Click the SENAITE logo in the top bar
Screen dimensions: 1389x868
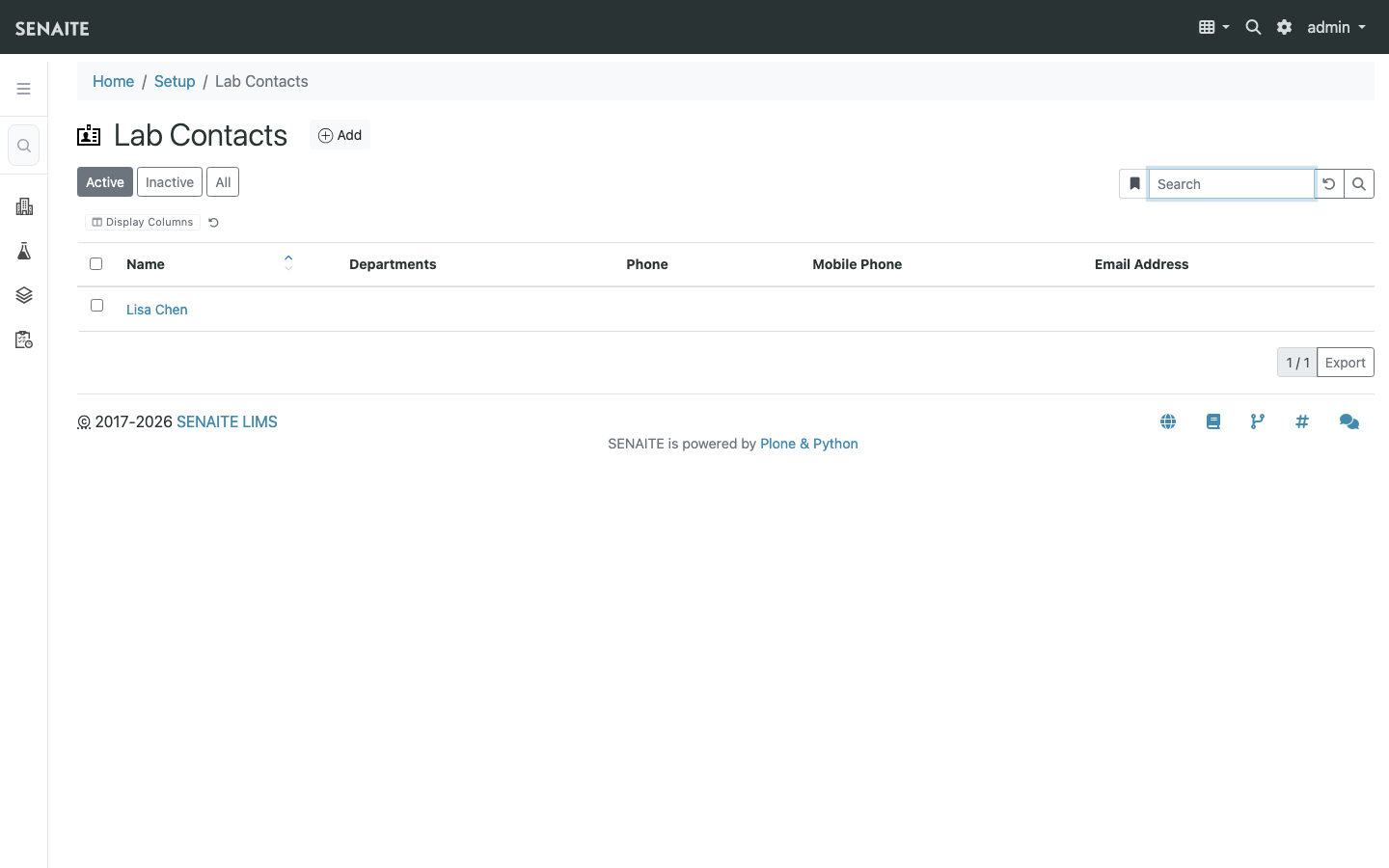pyautogui.click(x=52, y=28)
